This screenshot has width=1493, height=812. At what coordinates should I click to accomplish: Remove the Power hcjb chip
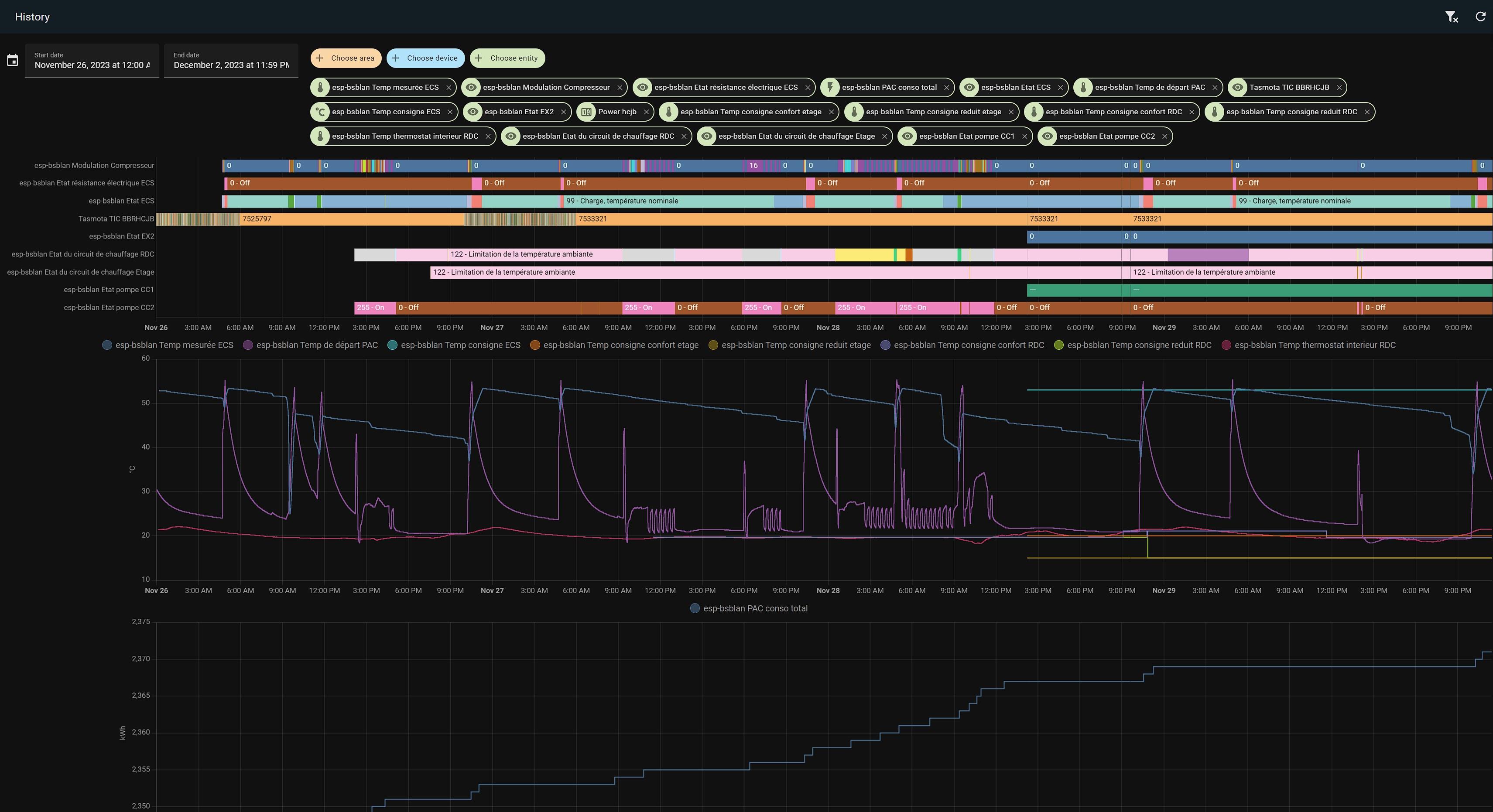pyautogui.click(x=646, y=112)
